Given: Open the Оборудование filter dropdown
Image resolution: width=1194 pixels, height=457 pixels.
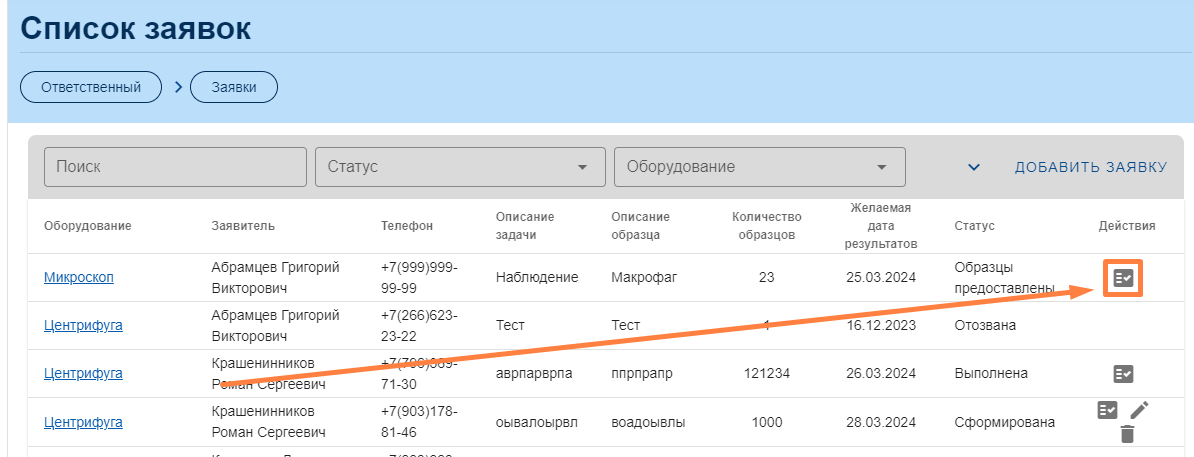Looking at the screenshot, I should point(760,167).
